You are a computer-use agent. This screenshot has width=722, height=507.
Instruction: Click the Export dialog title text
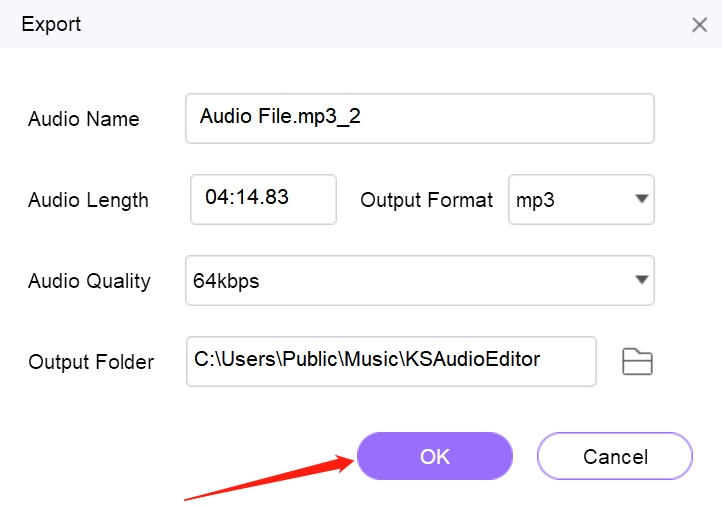51,24
